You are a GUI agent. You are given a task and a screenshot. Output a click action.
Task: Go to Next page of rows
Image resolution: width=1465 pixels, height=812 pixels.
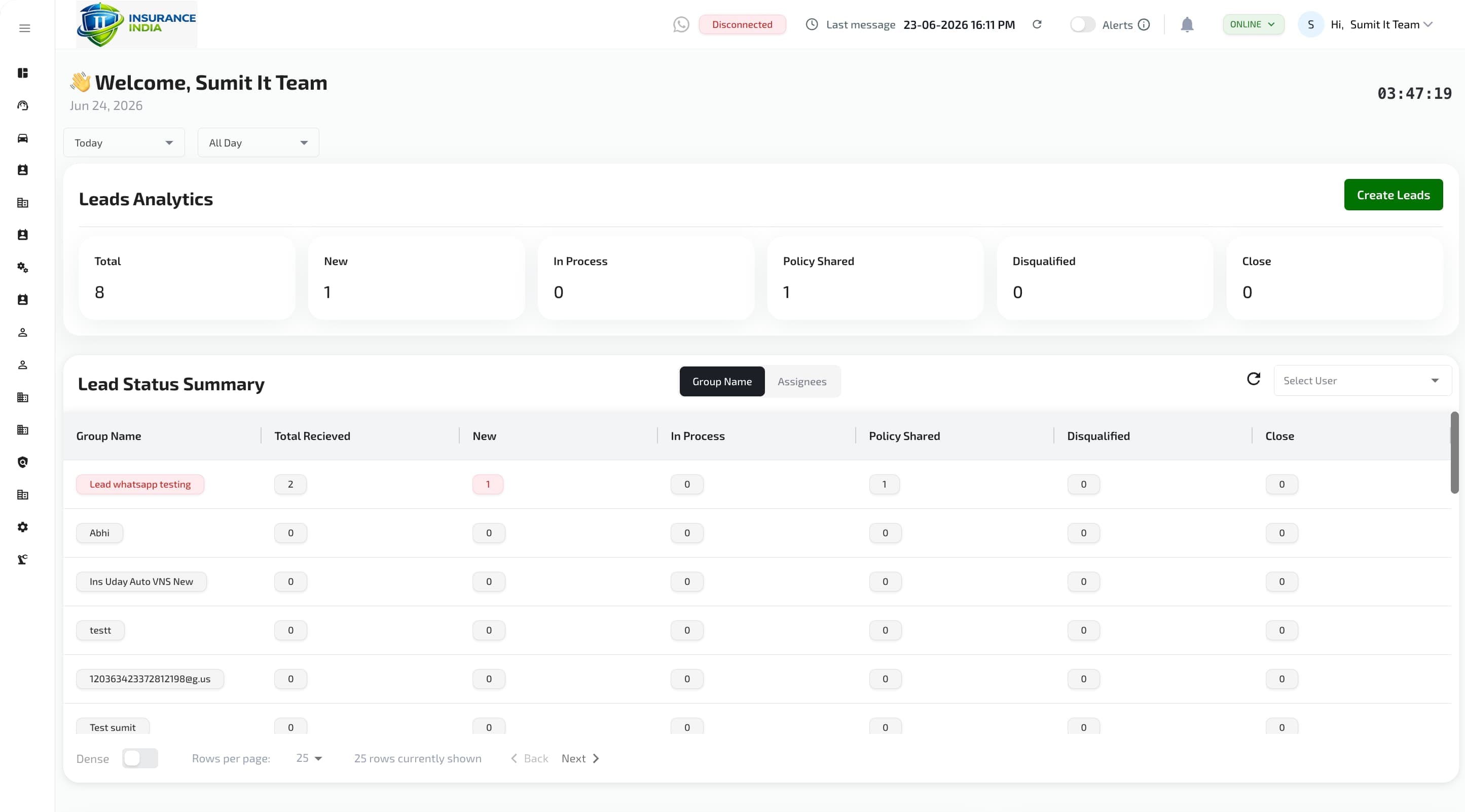tap(580, 758)
